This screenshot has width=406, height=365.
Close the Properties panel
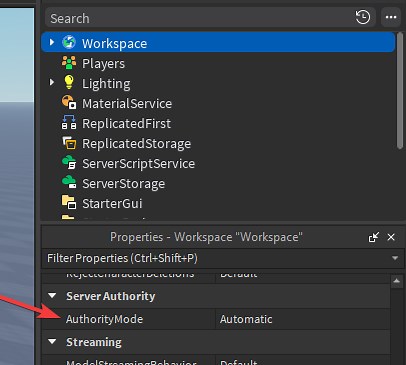pos(391,237)
